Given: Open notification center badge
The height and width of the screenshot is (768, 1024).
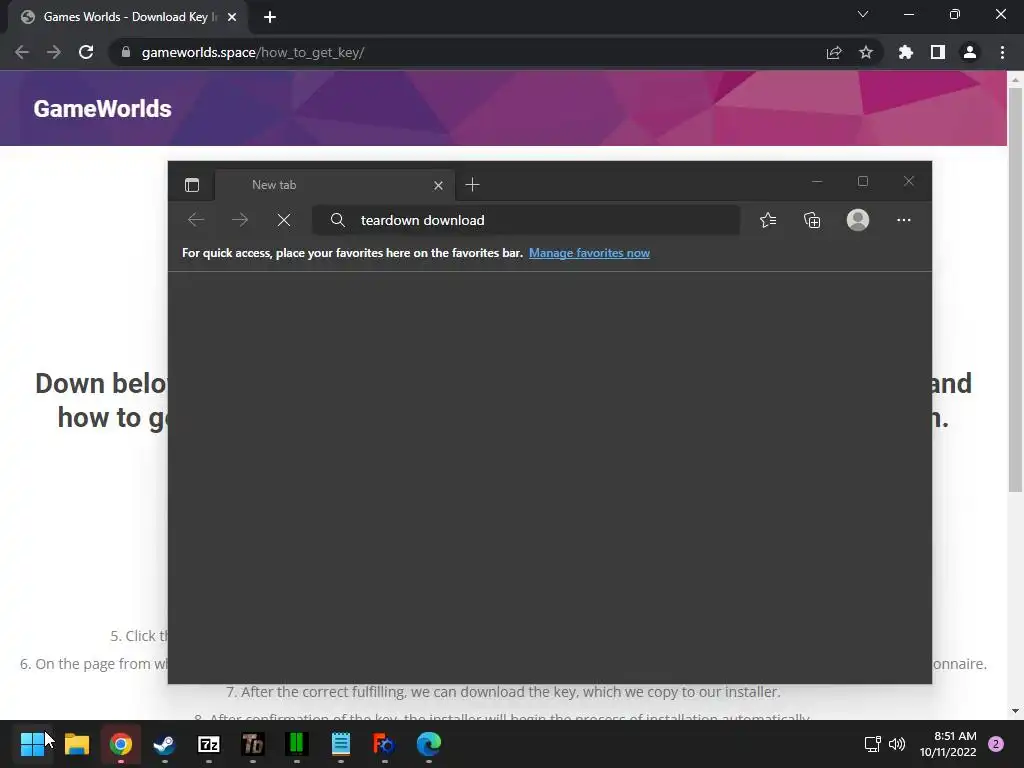Looking at the screenshot, I should click(996, 744).
